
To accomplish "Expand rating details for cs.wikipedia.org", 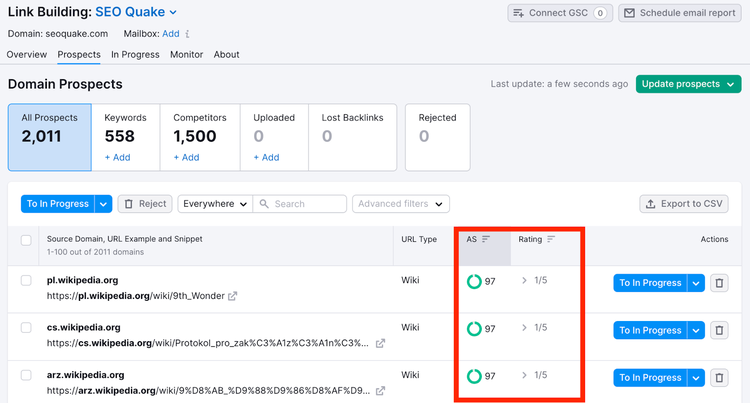I will [524, 327].
